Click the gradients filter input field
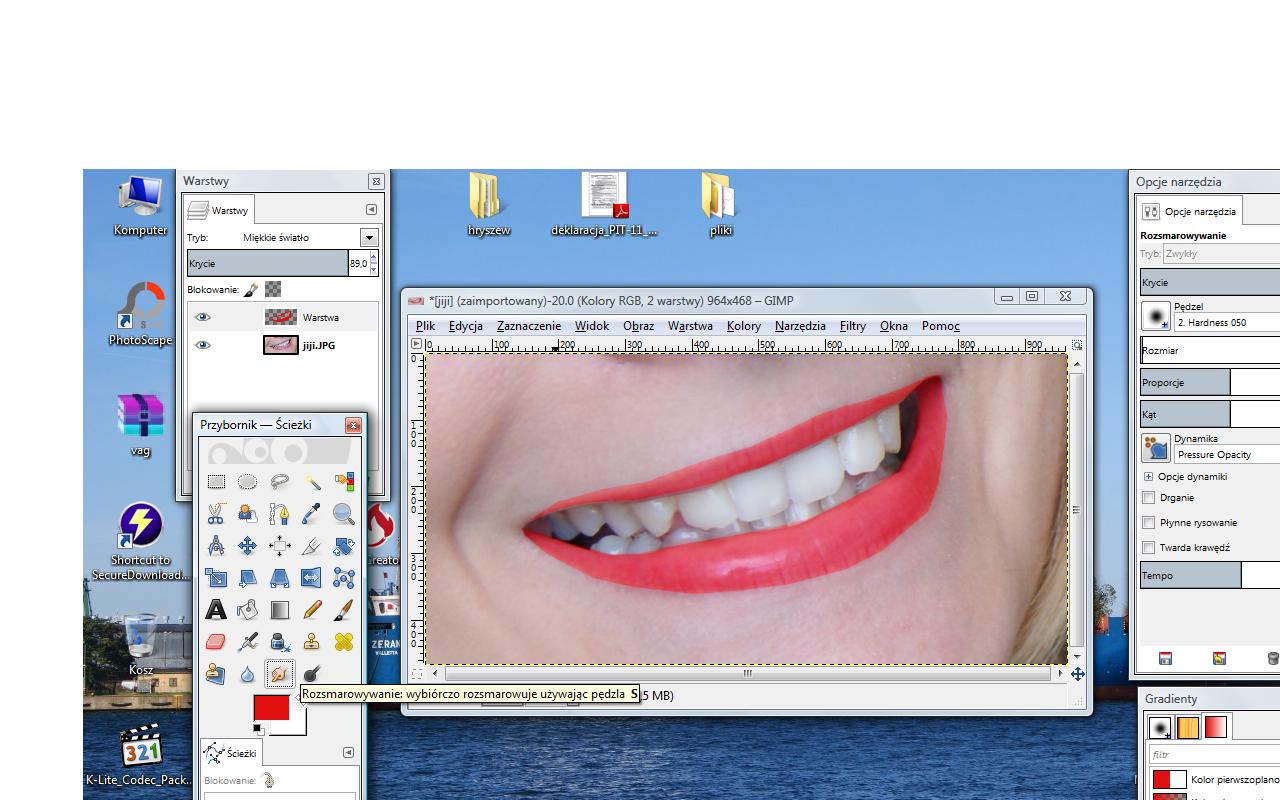The height and width of the screenshot is (800, 1280). (x=1214, y=755)
